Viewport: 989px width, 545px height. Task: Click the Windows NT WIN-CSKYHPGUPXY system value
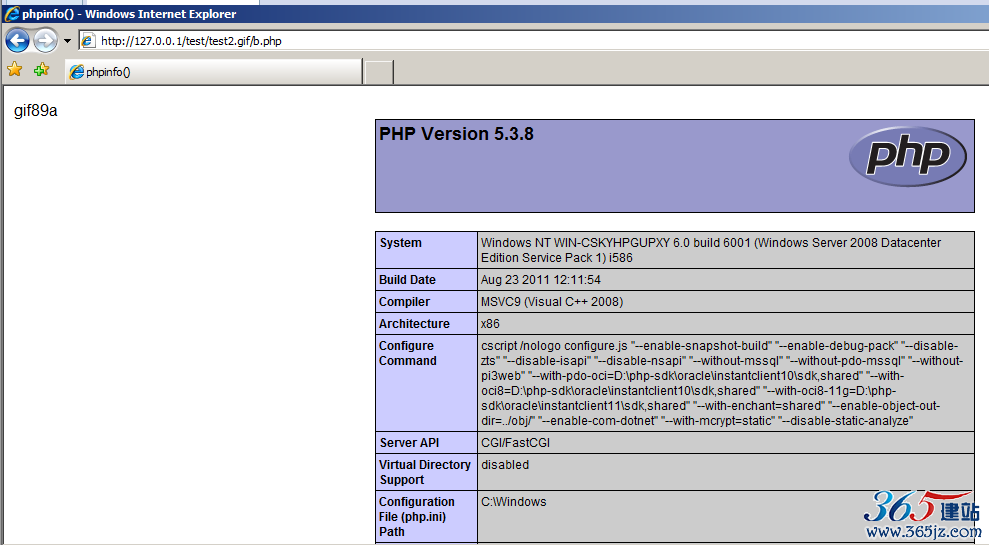coord(711,250)
